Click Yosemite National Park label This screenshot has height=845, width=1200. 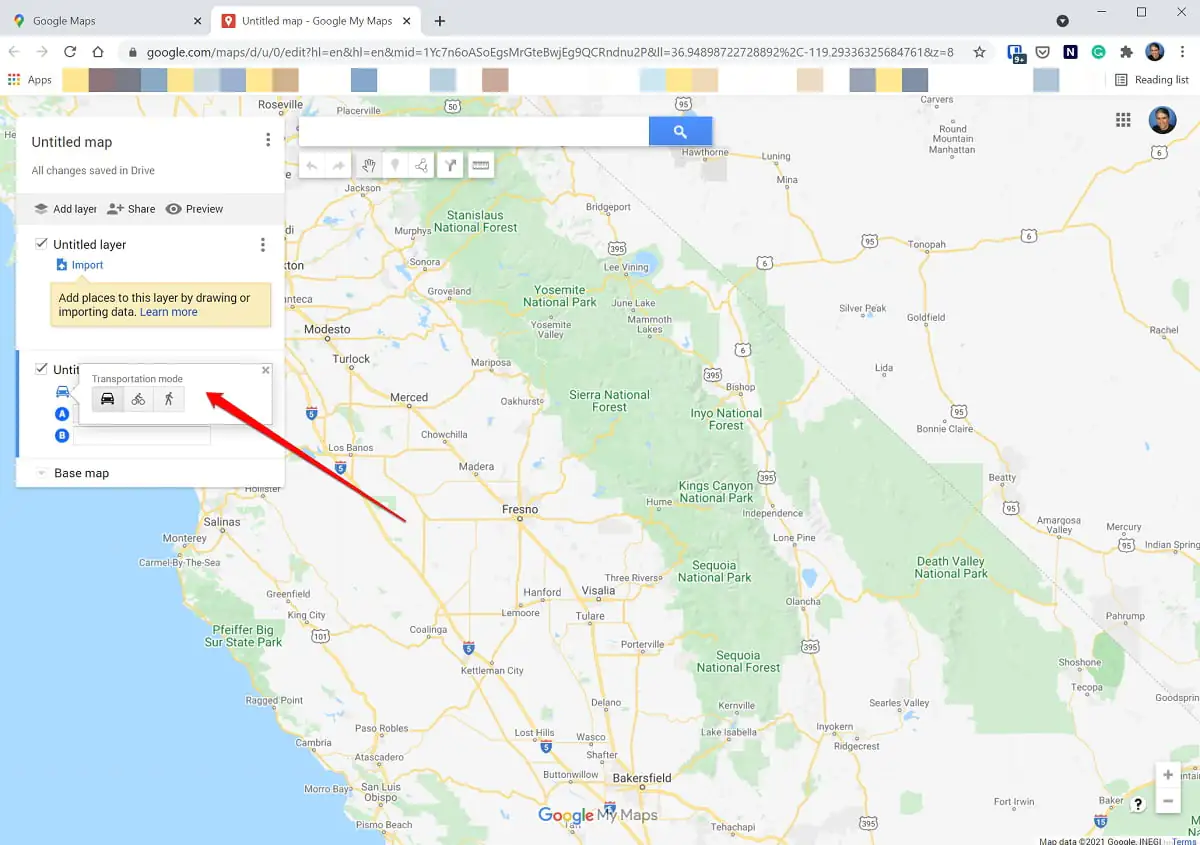point(560,295)
